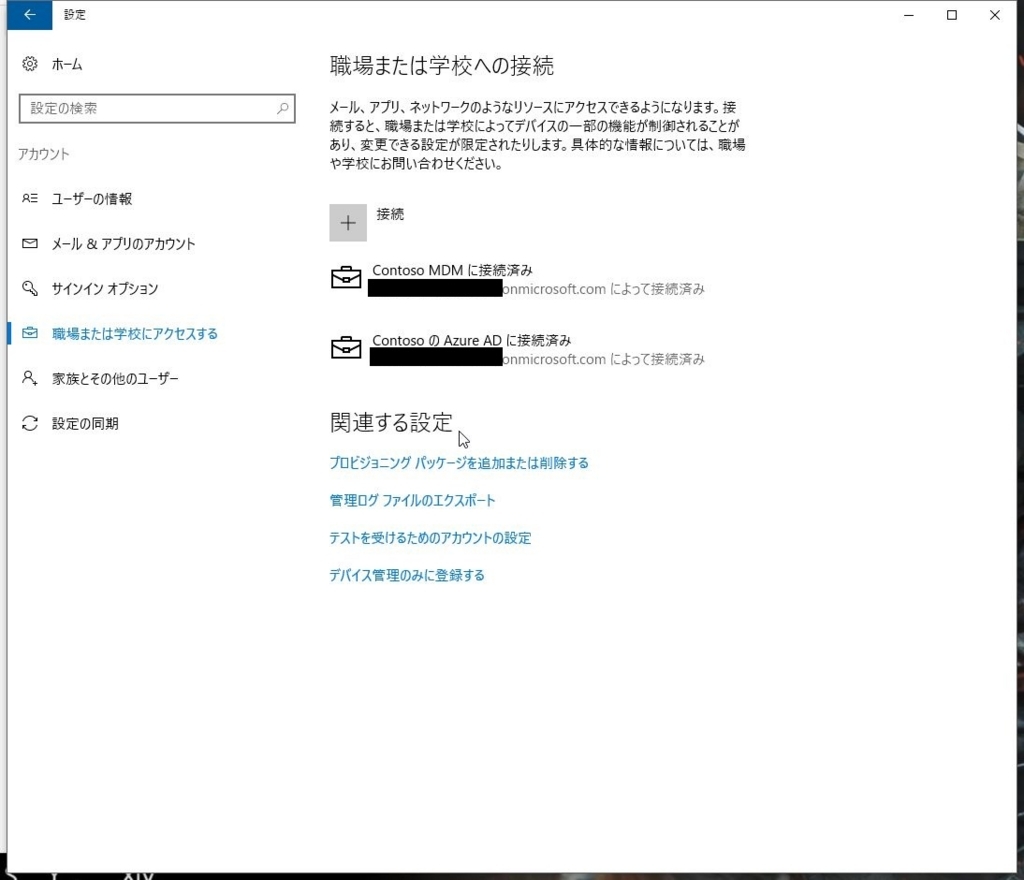
Task: Open プロビジョニング パッケージを追加または削除する link
Action: (458, 463)
